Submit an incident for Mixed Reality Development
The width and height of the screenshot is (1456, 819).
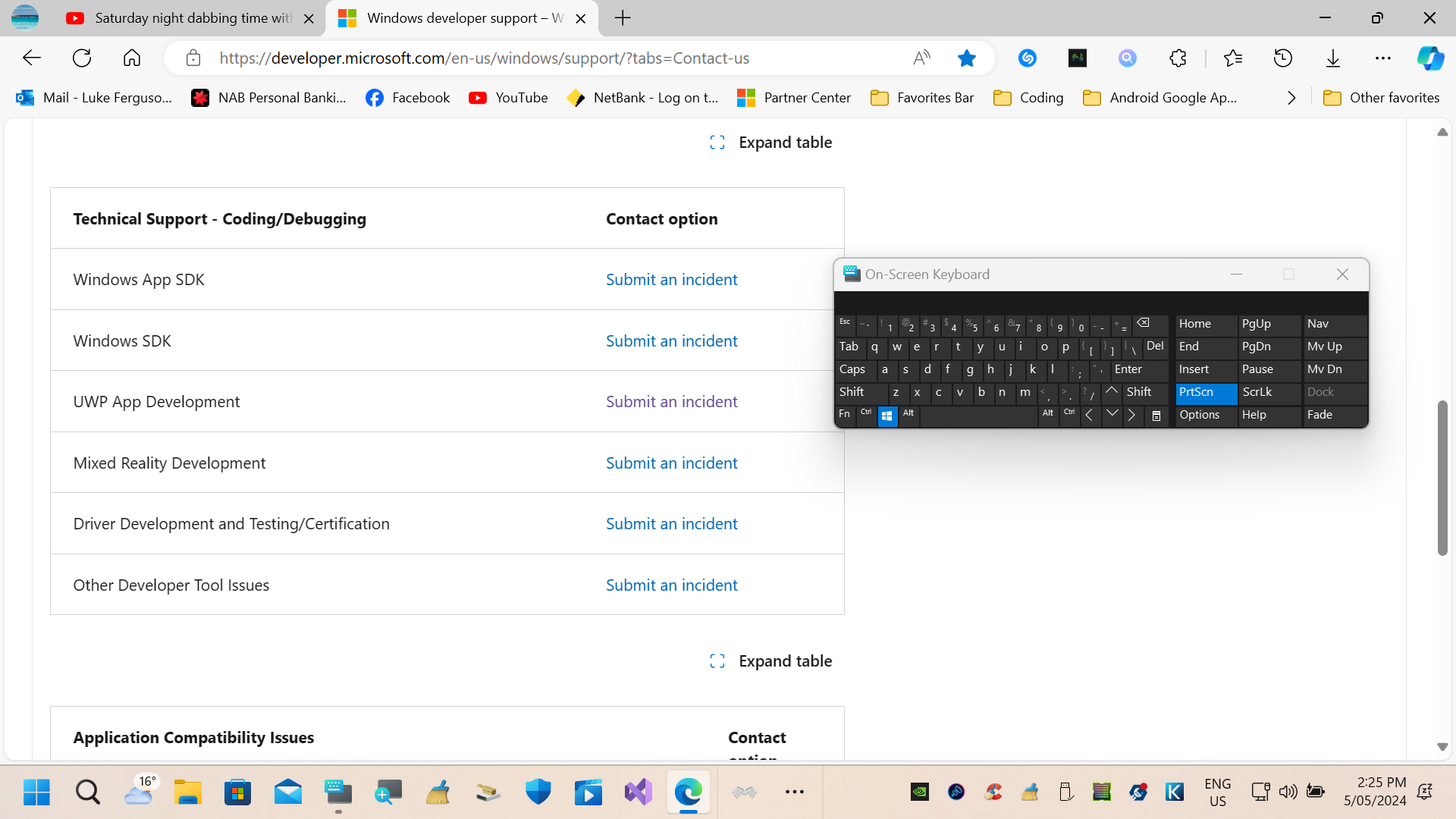point(671,463)
